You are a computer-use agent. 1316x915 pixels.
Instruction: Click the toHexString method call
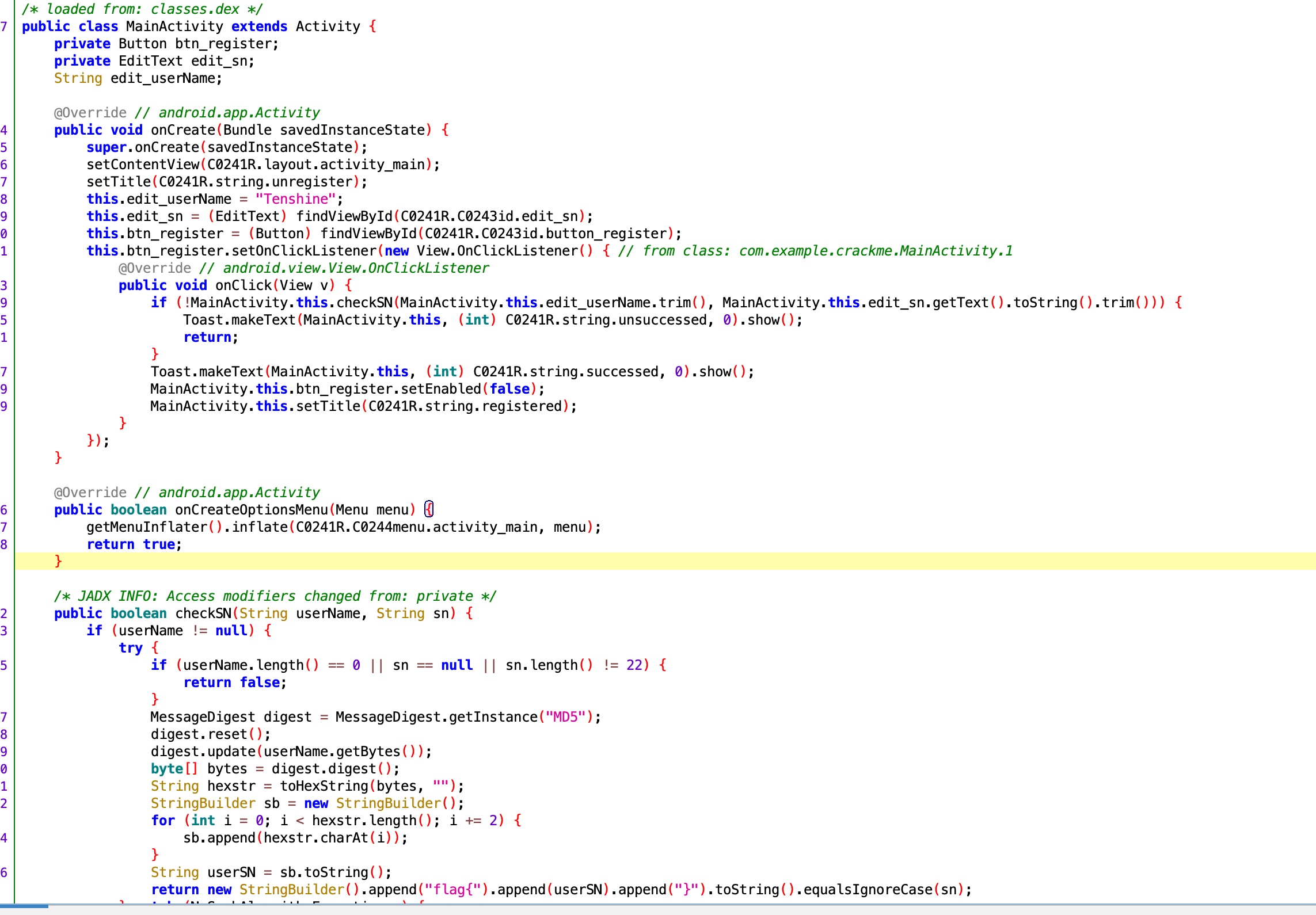tap(324, 786)
